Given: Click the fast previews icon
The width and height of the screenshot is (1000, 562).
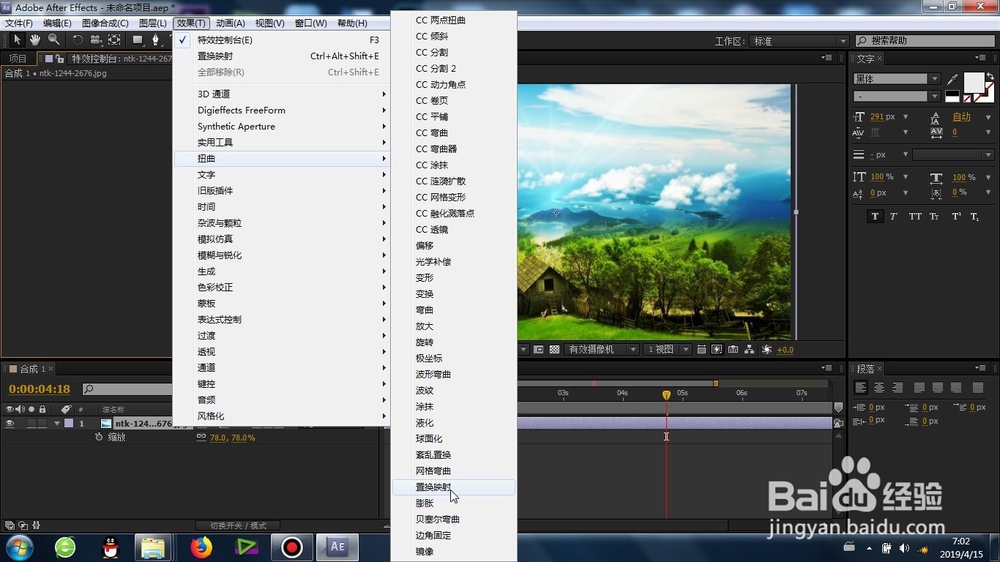Looking at the screenshot, I should click(717, 350).
